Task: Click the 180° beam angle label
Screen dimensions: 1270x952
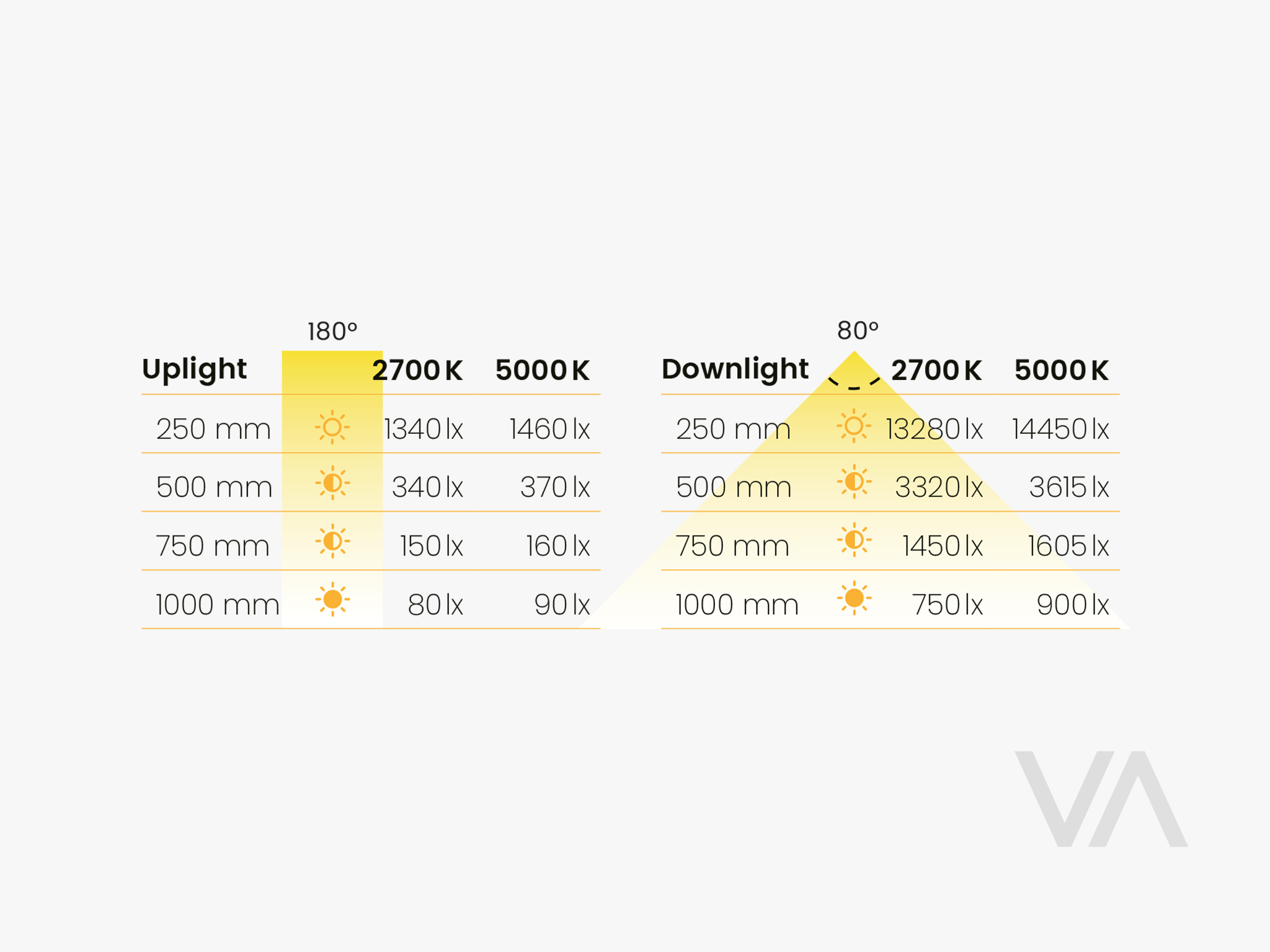Action: [332, 332]
